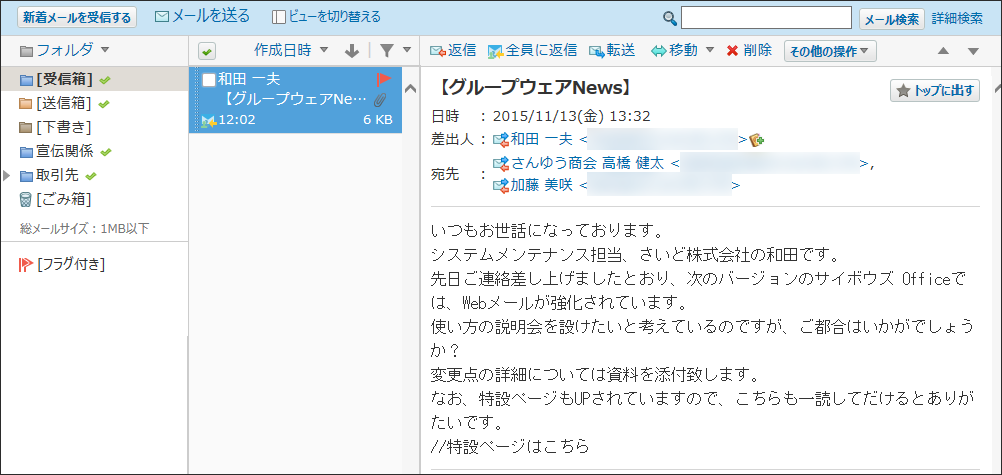
Task: Click green check beside [送信箱]
Action: click(104, 104)
